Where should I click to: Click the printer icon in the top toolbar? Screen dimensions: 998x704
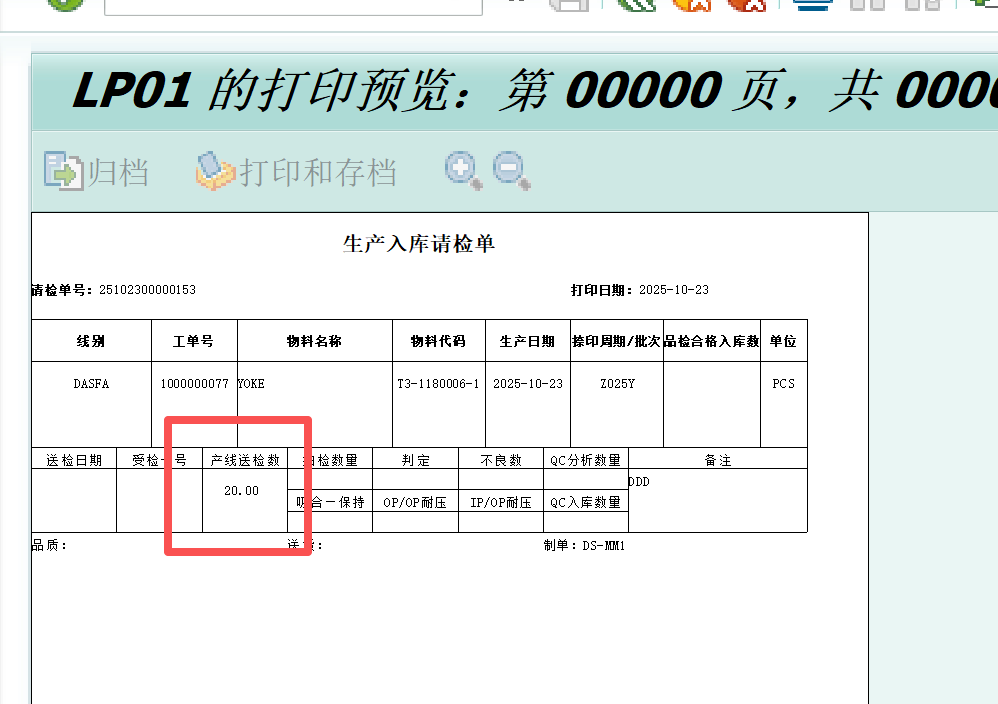(x=570, y=5)
